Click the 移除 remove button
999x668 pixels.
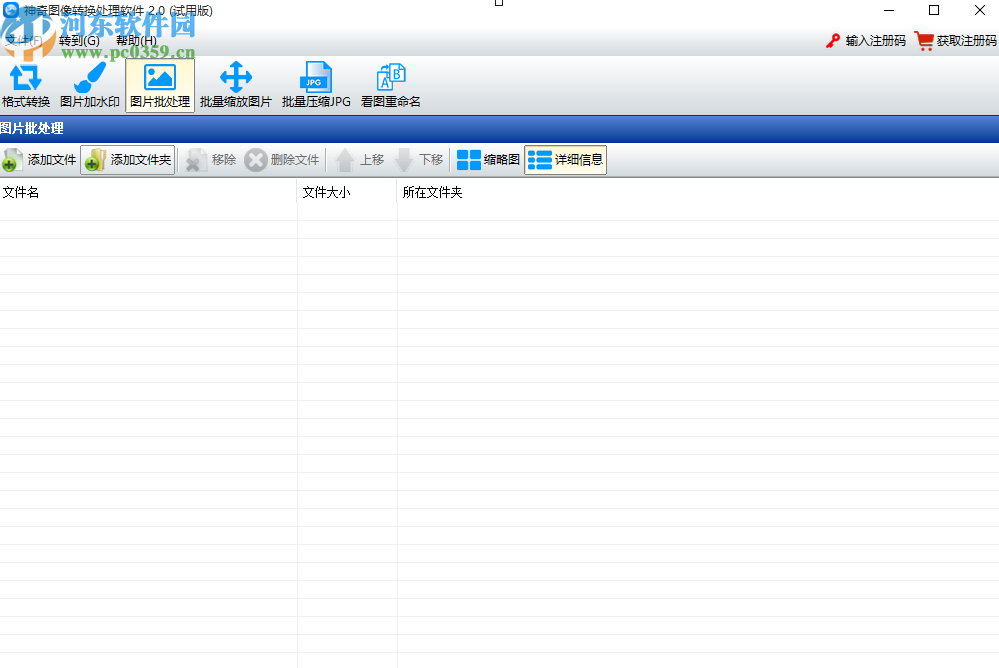pos(211,160)
